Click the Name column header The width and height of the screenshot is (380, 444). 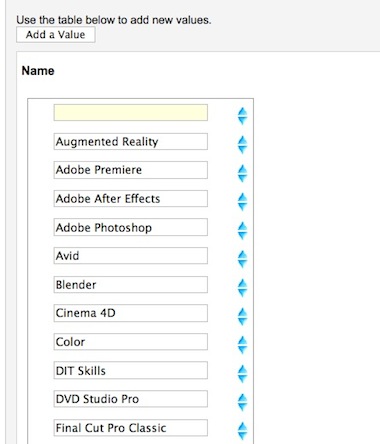38,71
